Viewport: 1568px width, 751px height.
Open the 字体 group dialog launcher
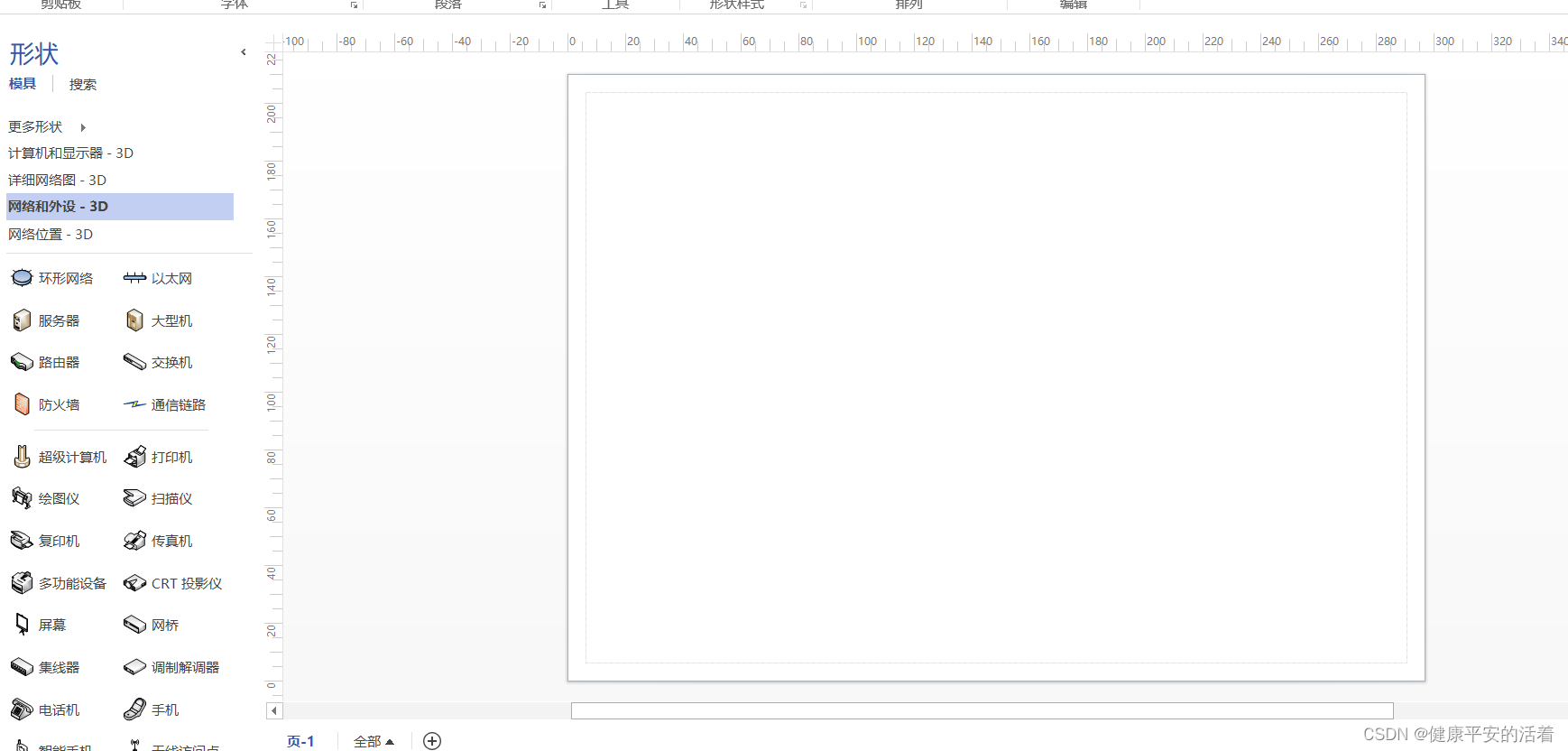[x=355, y=5]
